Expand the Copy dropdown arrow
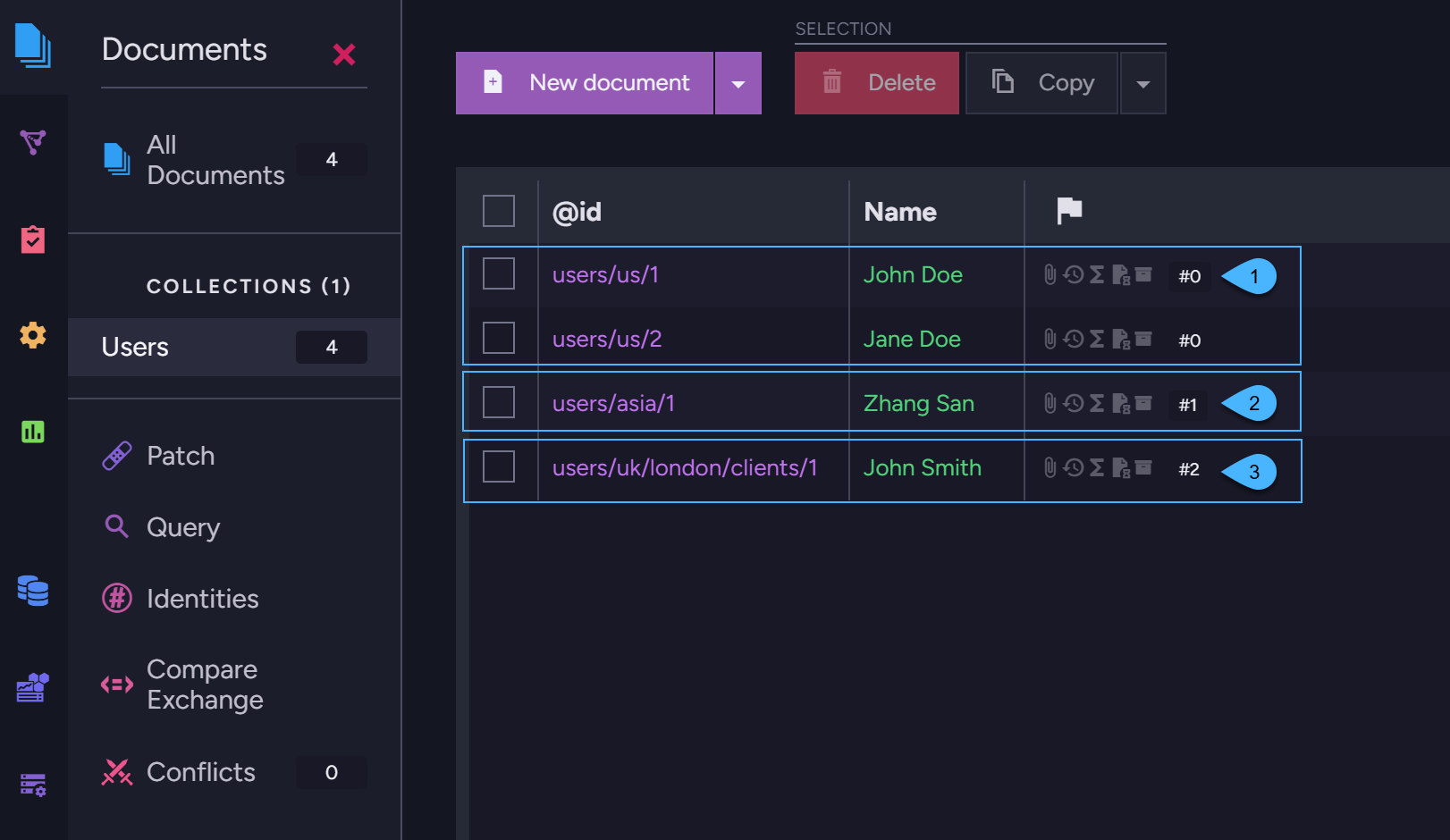 tap(1143, 83)
